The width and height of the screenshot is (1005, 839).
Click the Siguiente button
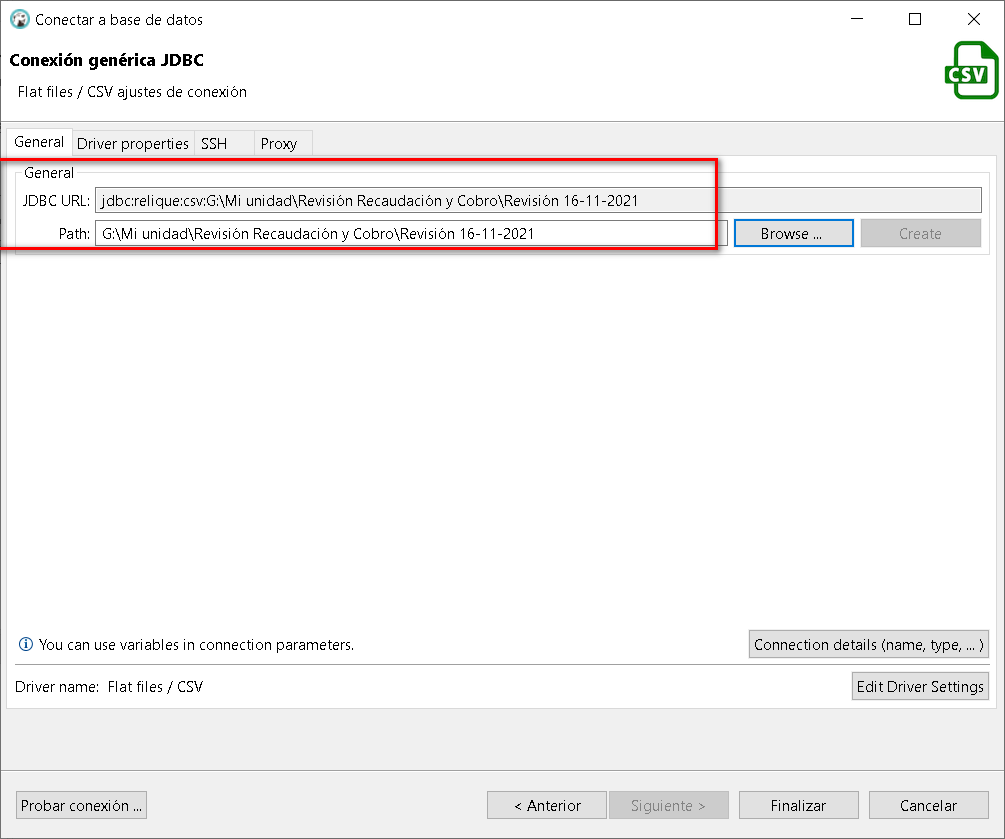tap(669, 805)
